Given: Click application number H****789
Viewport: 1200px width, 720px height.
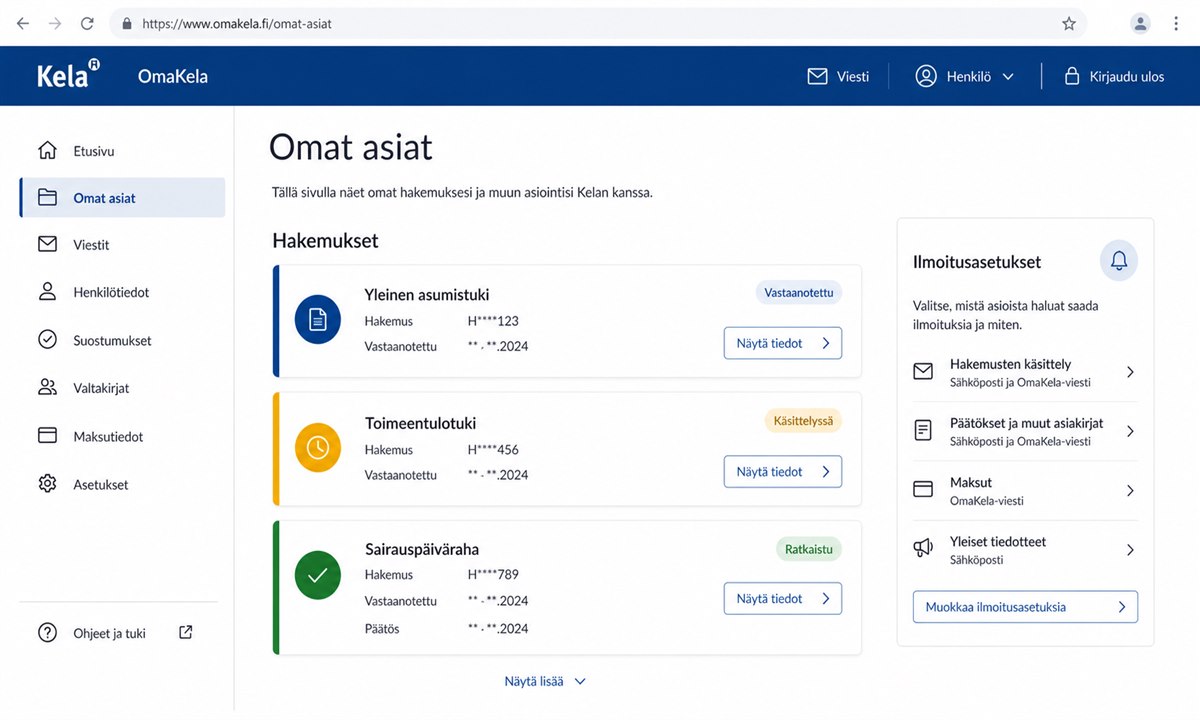Looking at the screenshot, I should click(x=493, y=574).
